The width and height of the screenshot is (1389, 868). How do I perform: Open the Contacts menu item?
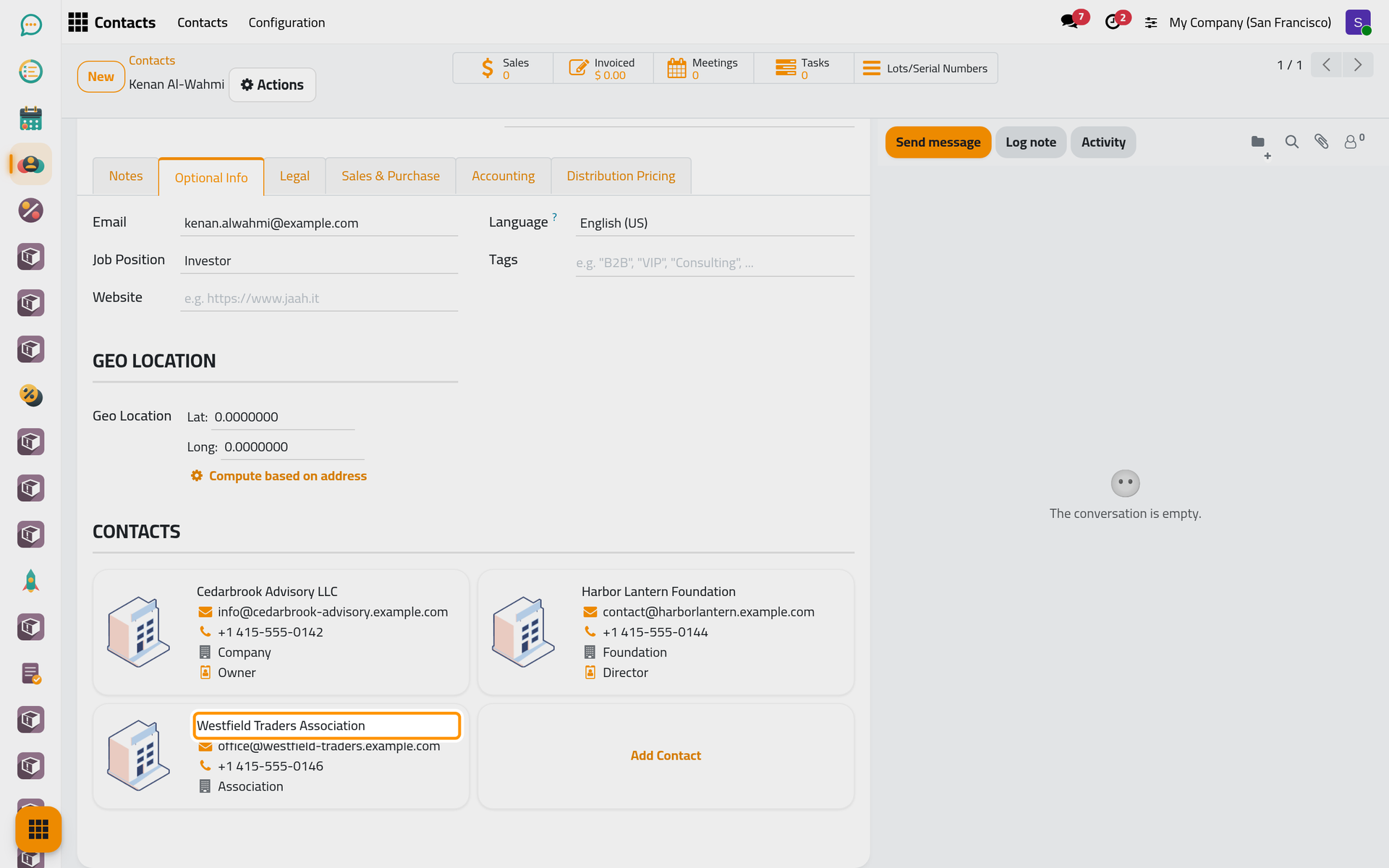click(x=202, y=22)
